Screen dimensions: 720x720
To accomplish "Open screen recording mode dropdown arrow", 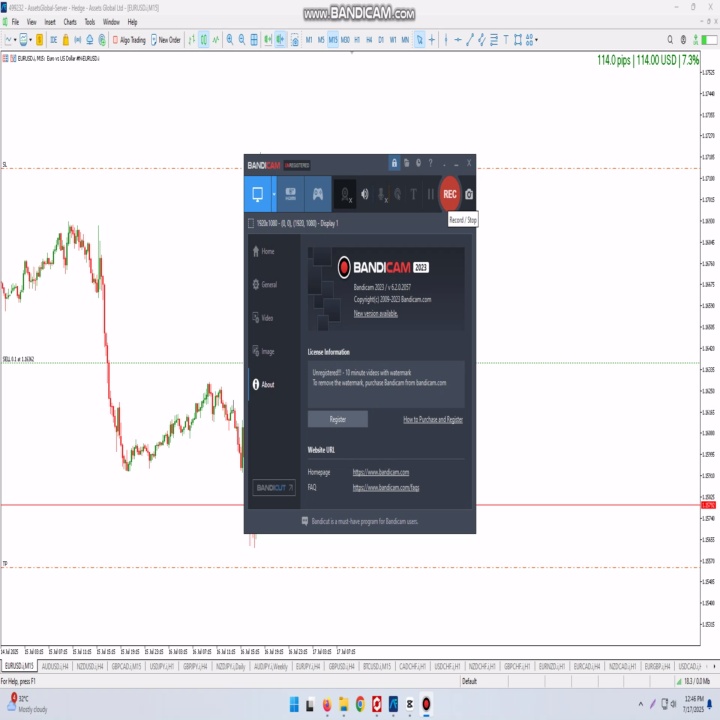I will pyautogui.click(x=274, y=194).
